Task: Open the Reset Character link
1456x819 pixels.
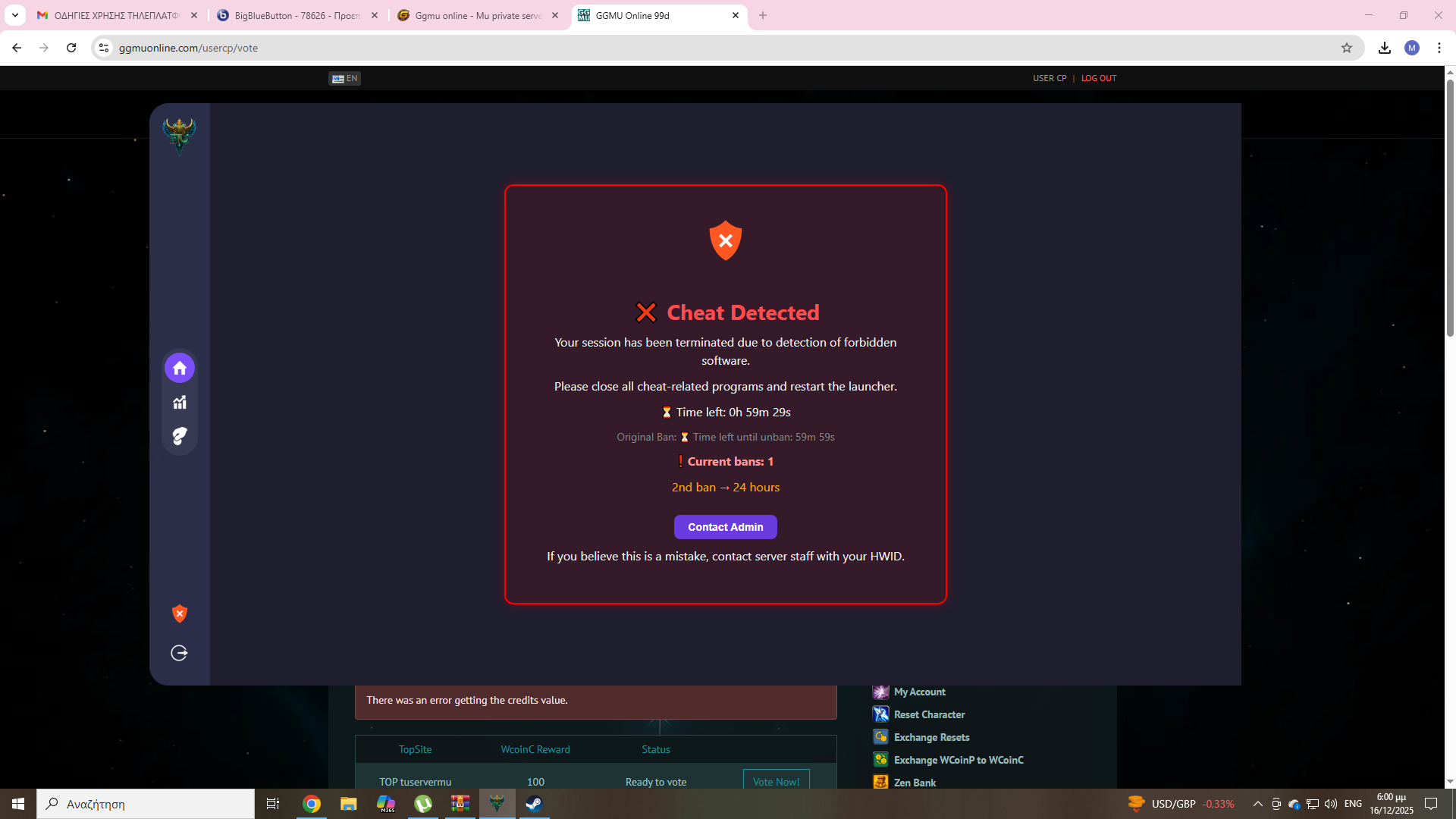Action: coord(929,714)
